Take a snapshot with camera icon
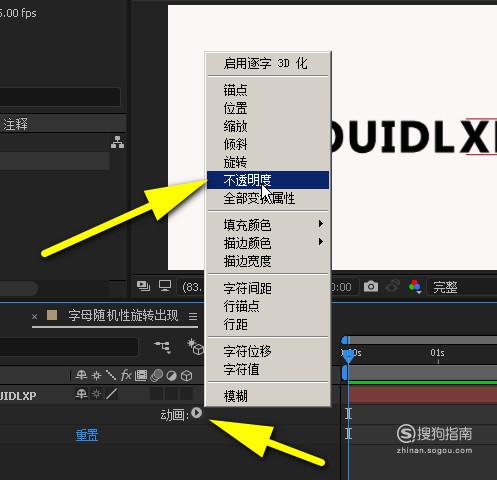 371,287
